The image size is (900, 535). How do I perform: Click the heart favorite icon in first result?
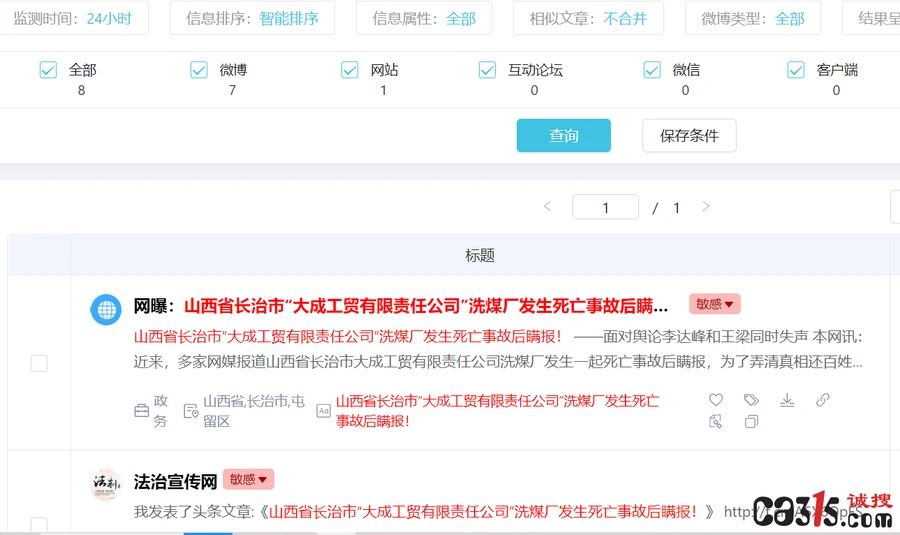(x=716, y=400)
